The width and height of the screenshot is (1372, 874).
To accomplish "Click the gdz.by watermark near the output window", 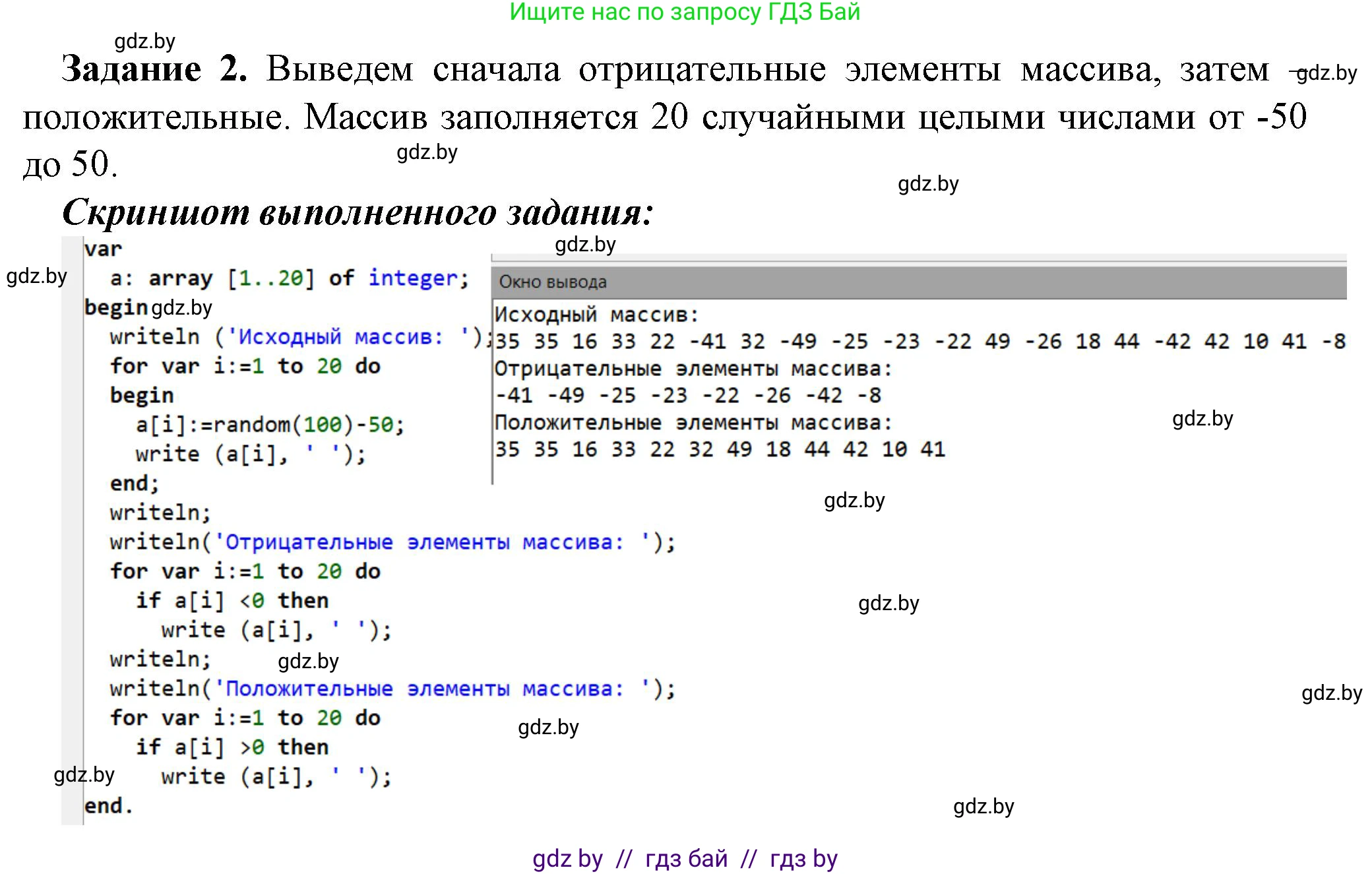I will click(1202, 418).
